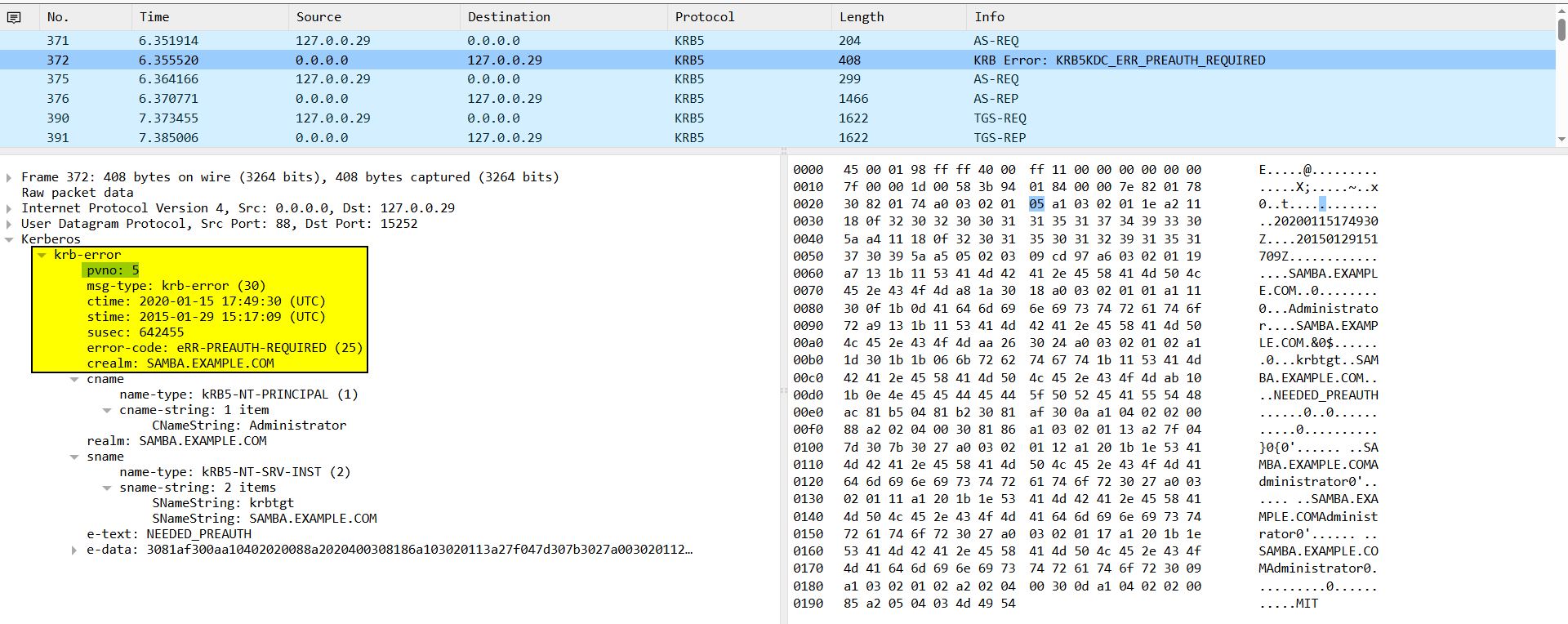The image size is (1568, 624).
Task: Select TGS-REQ packet number 390
Action: [x=490, y=118]
